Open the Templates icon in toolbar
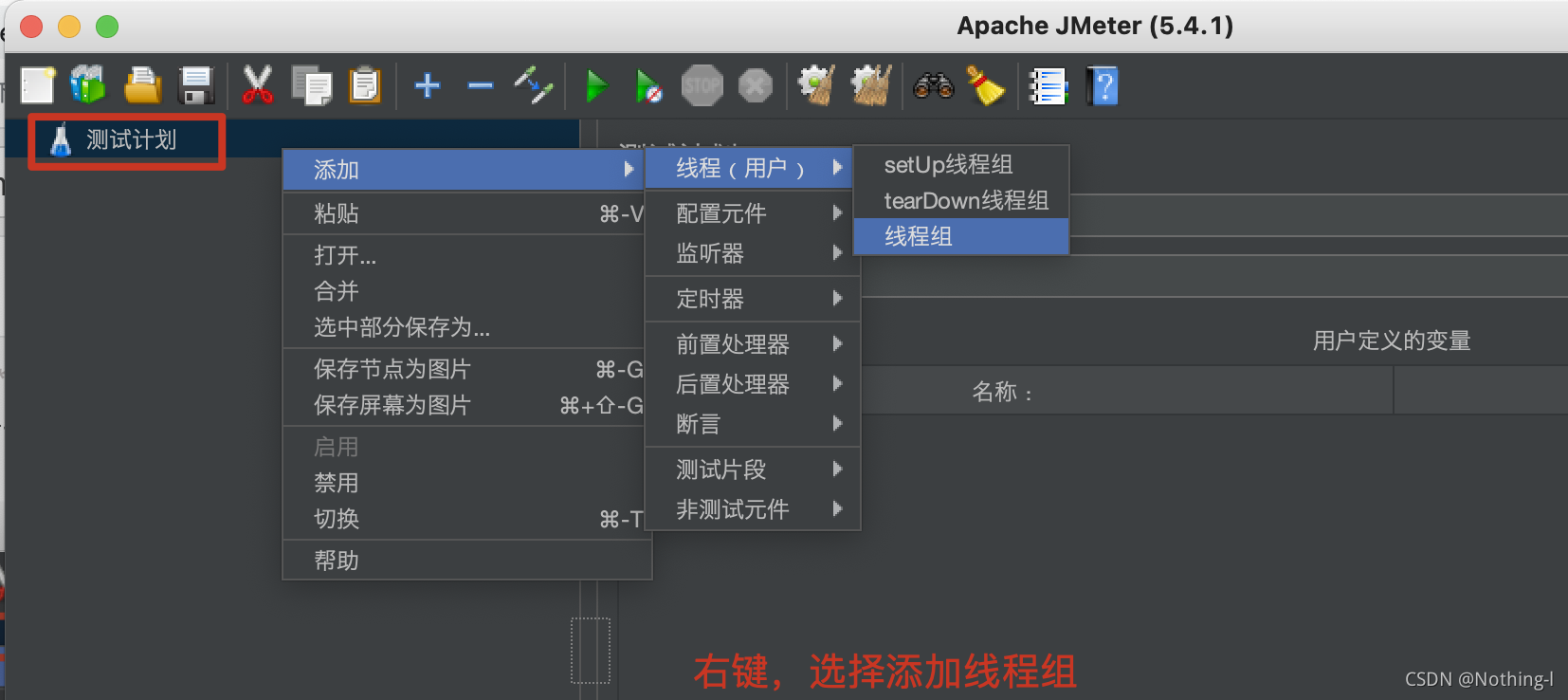Image resolution: width=1568 pixels, height=700 pixels. tap(88, 85)
